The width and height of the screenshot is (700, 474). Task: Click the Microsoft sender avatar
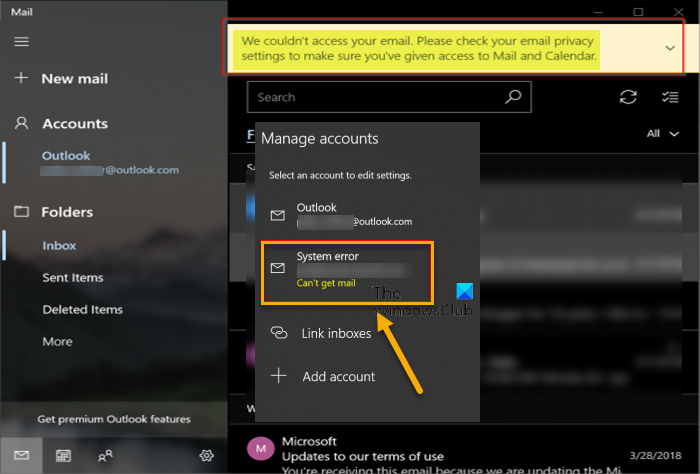point(261,449)
